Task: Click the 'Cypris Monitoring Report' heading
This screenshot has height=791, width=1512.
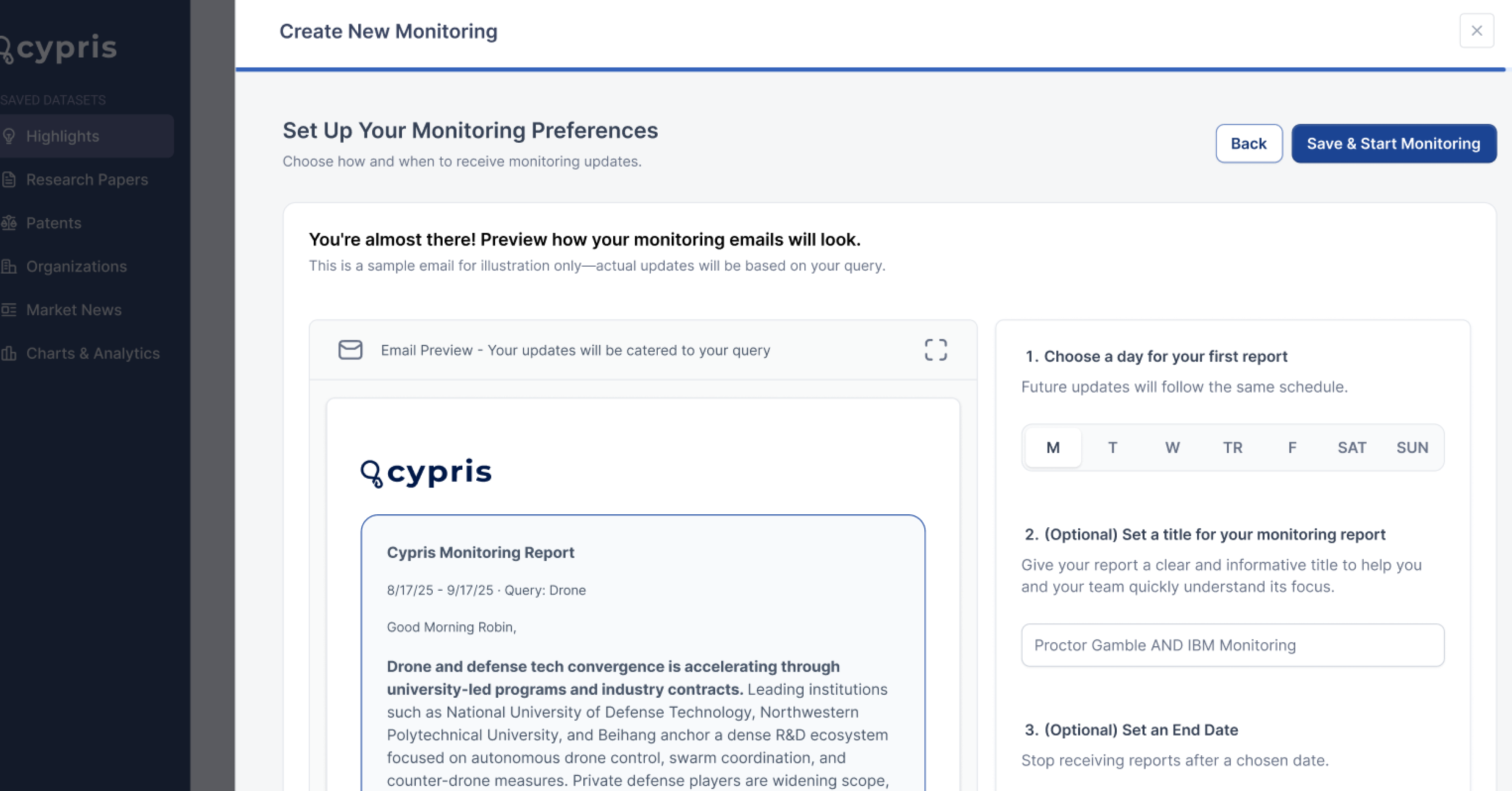Action: click(x=480, y=552)
